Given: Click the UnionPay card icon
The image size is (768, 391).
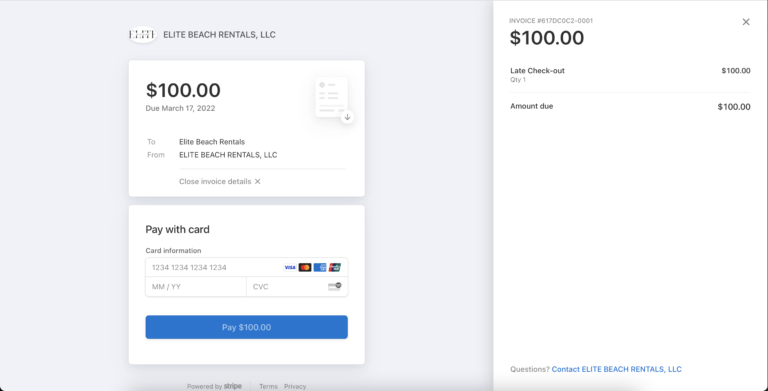Looking at the screenshot, I should point(335,268).
